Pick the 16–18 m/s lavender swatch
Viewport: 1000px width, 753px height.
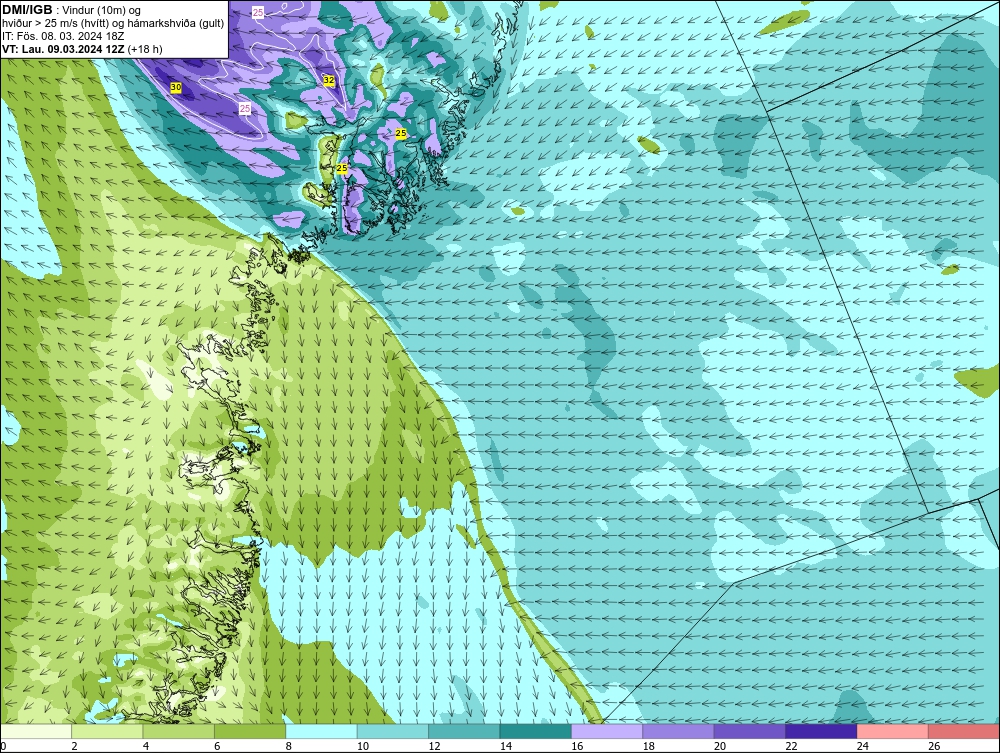tap(607, 731)
